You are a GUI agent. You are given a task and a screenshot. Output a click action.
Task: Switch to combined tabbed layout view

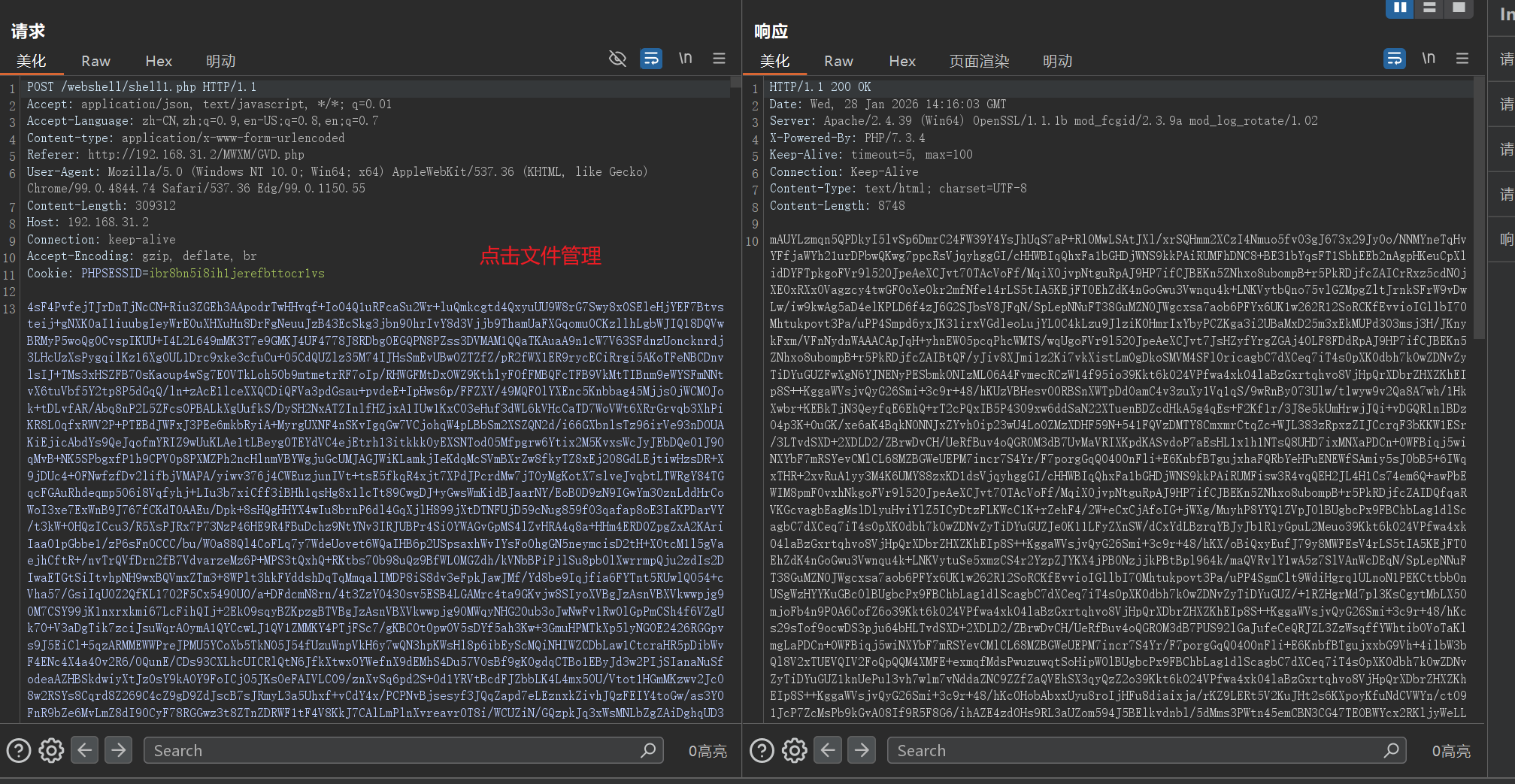coord(1459,8)
